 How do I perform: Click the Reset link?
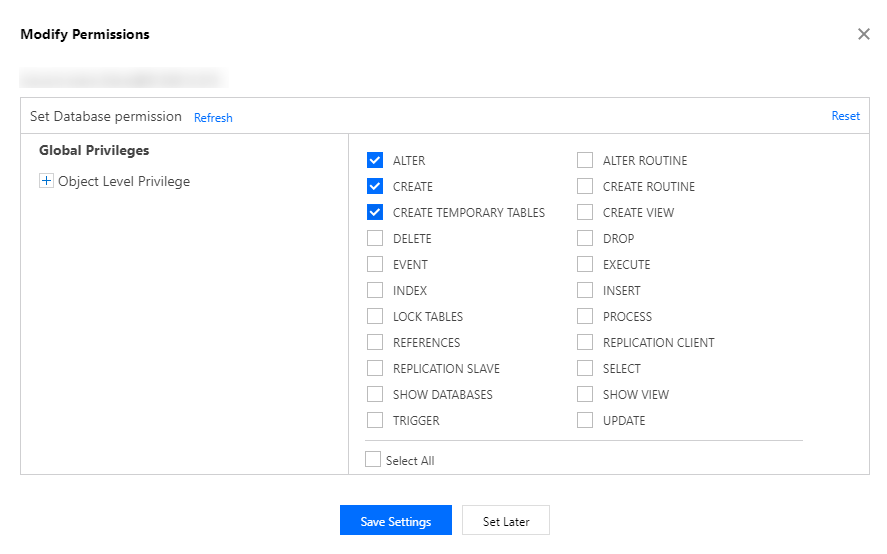(x=845, y=116)
